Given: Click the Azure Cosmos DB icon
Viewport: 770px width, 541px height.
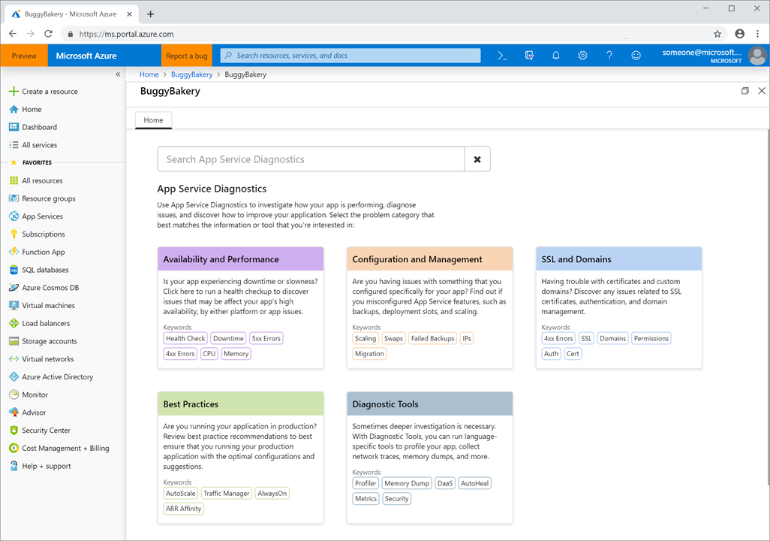Looking at the screenshot, I should 14,288.
